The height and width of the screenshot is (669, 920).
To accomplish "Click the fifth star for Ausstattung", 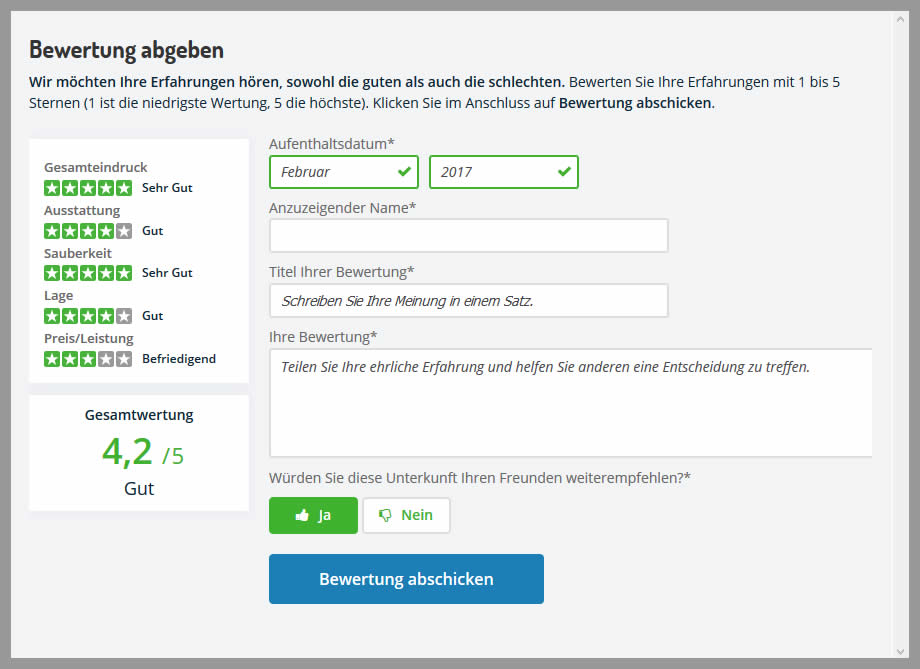I will click(124, 231).
